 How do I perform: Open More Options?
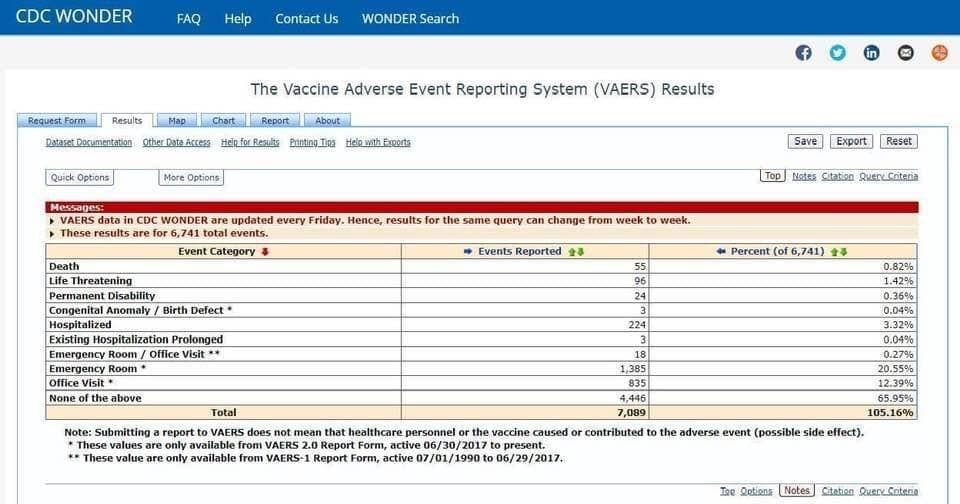(x=191, y=178)
